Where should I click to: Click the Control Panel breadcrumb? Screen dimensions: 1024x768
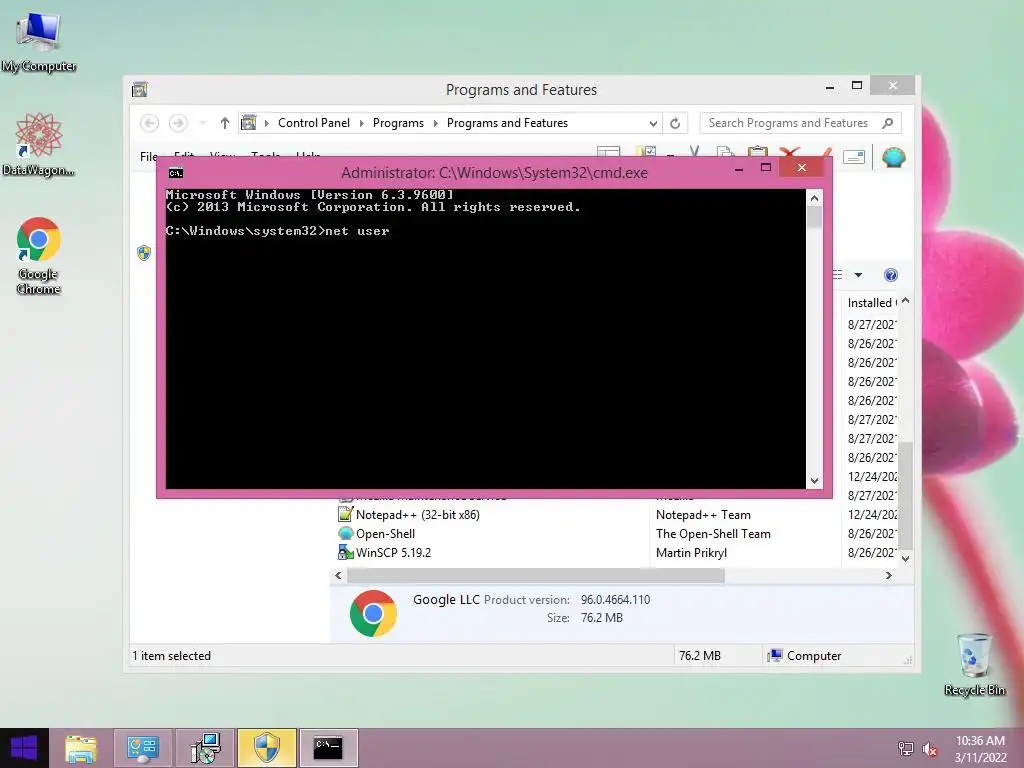tap(314, 123)
